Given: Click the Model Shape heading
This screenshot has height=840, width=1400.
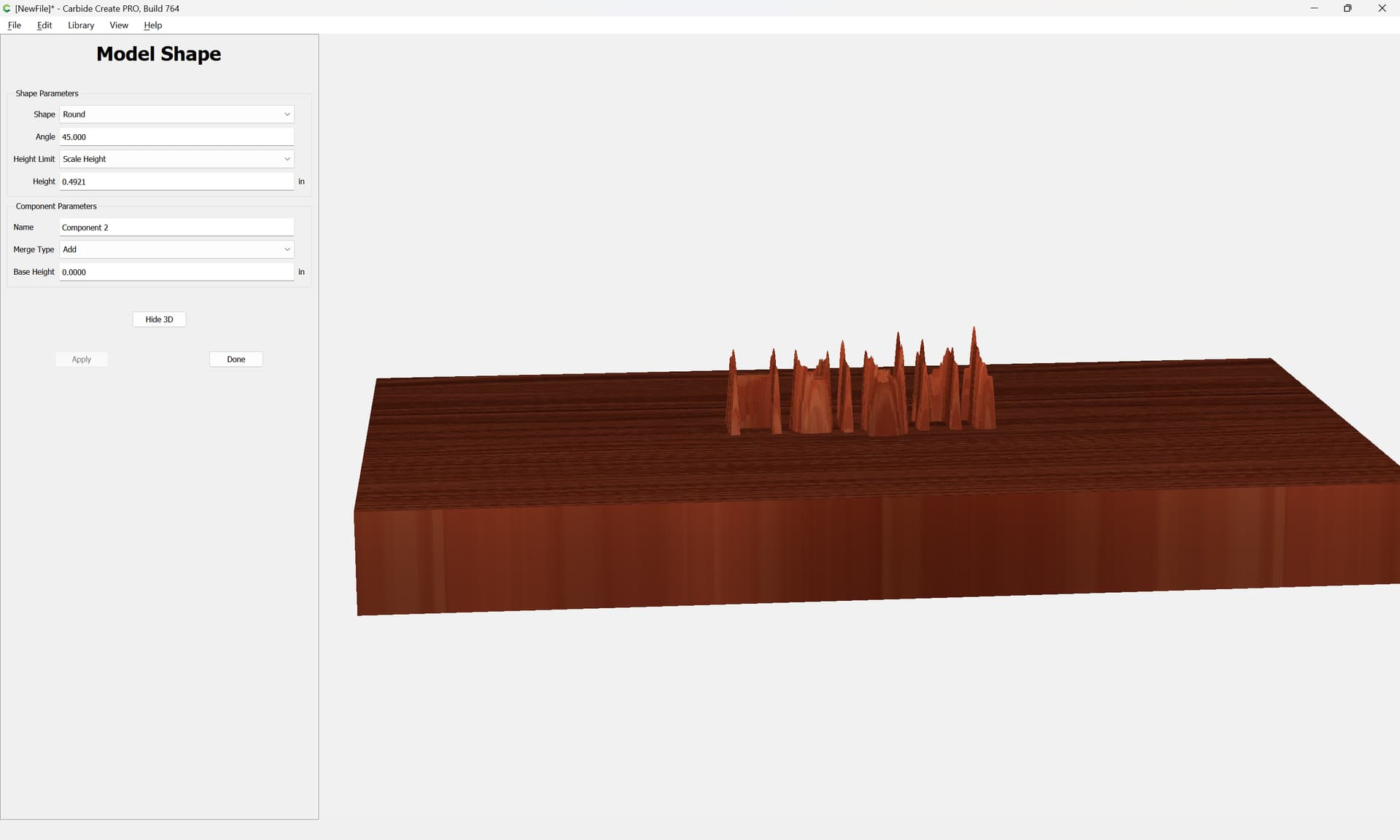Looking at the screenshot, I should (159, 54).
